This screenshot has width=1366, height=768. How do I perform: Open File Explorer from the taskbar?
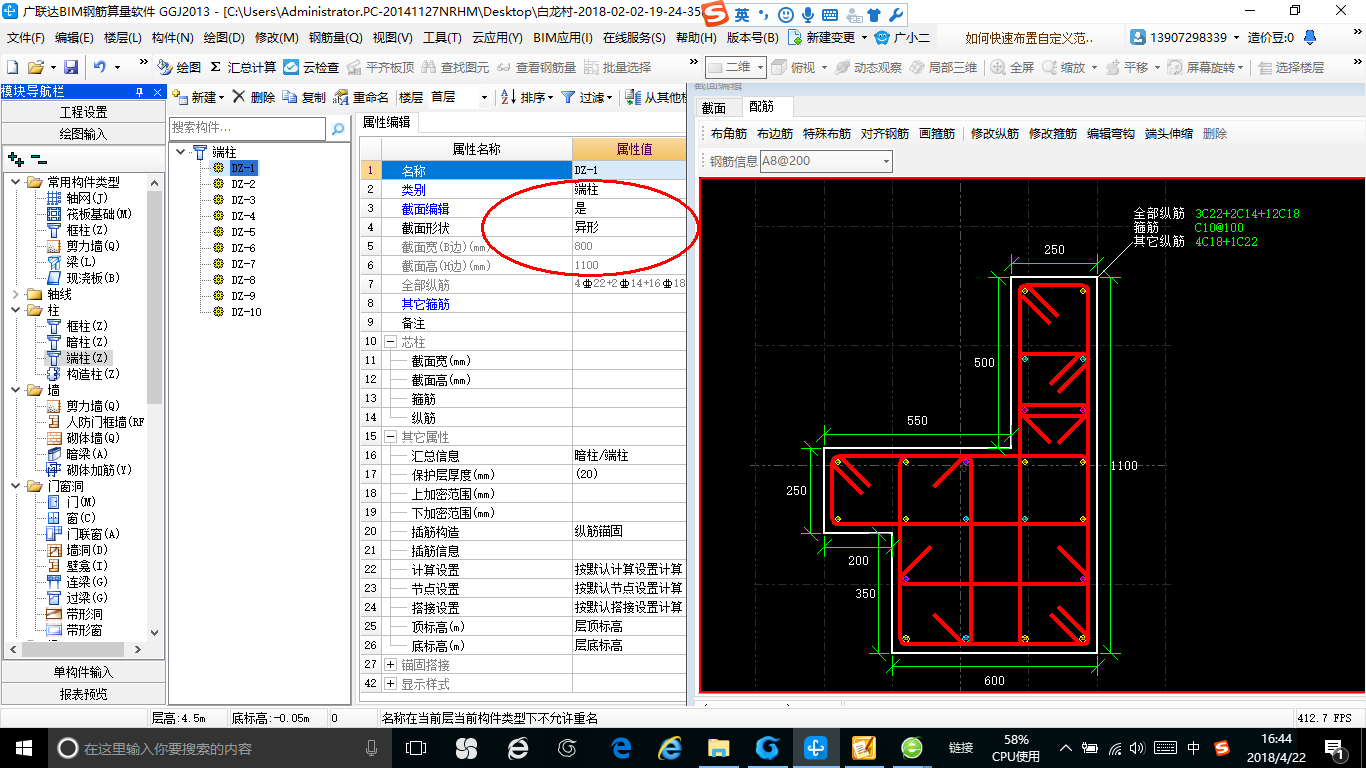click(x=718, y=748)
